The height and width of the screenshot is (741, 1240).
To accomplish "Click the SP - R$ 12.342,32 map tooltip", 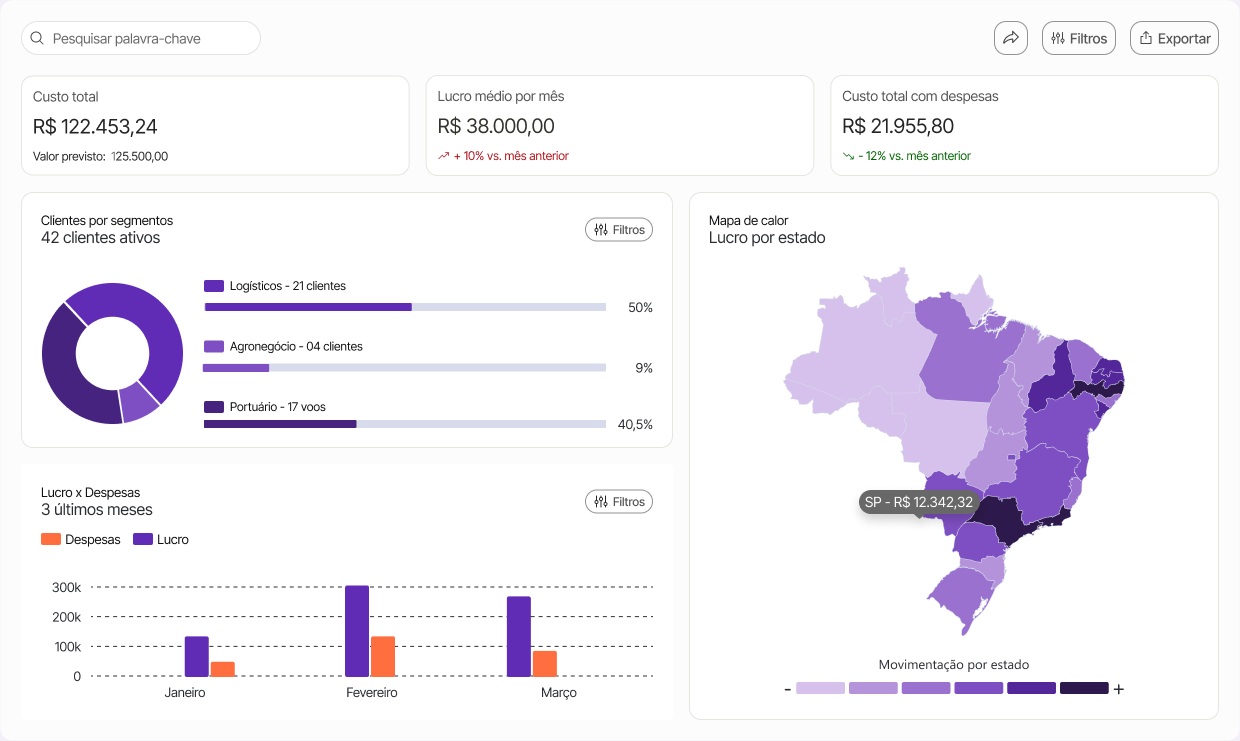I will click(919, 502).
